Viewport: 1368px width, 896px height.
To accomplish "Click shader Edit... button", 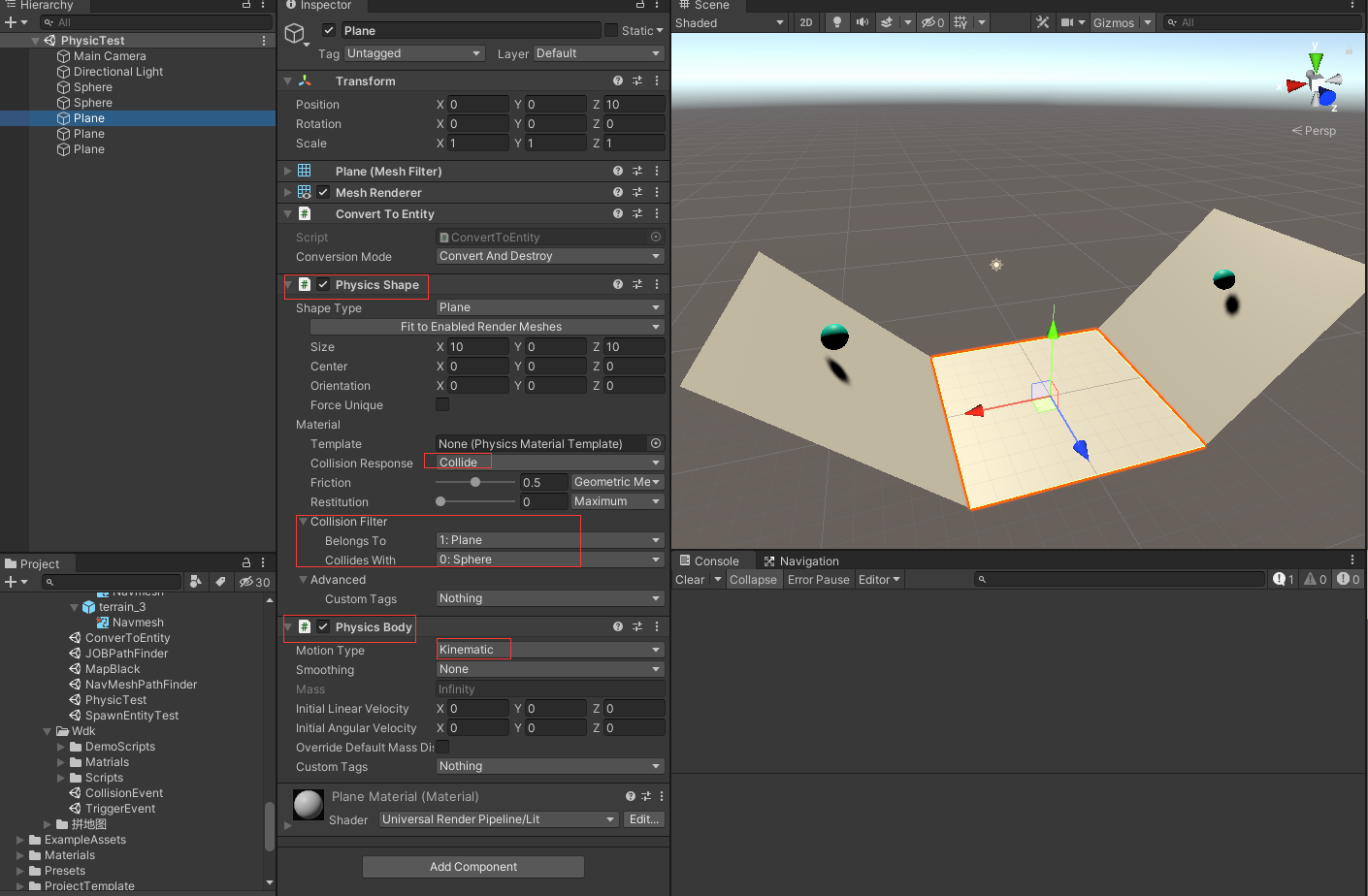I will 644,819.
